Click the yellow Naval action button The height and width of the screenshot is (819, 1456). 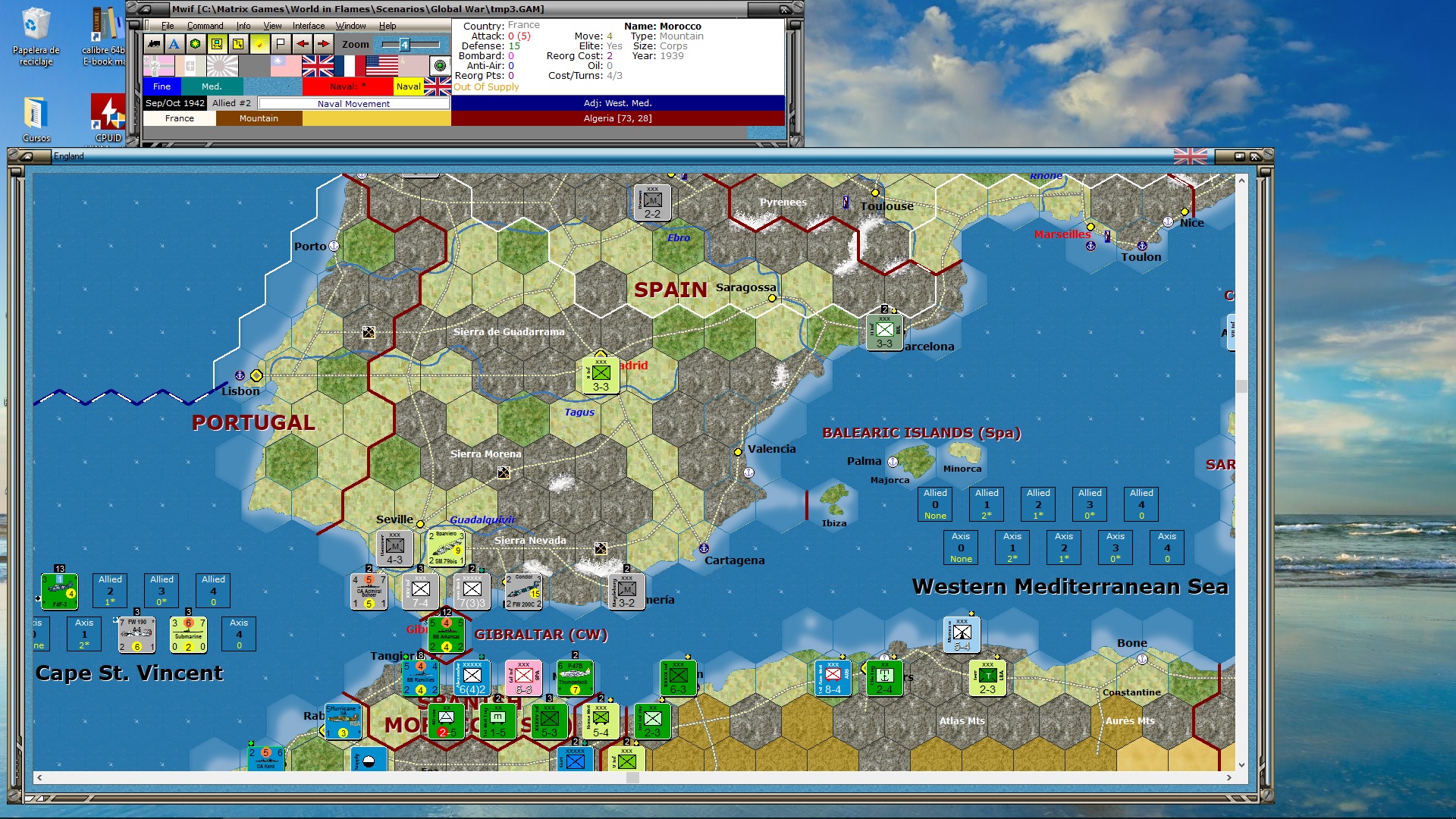pyautogui.click(x=408, y=86)
